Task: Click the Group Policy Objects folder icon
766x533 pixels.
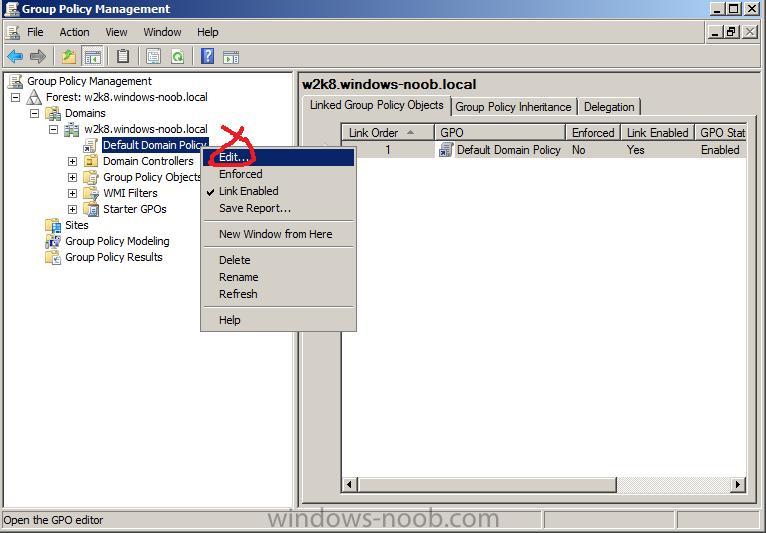Action: tap(90, 177)
